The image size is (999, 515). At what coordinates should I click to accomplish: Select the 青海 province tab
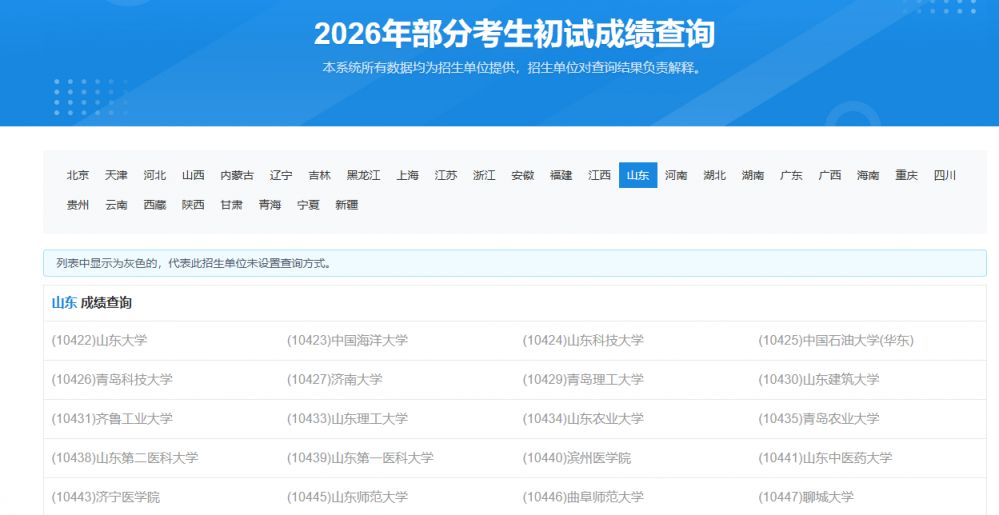click(x=270, y=205)
